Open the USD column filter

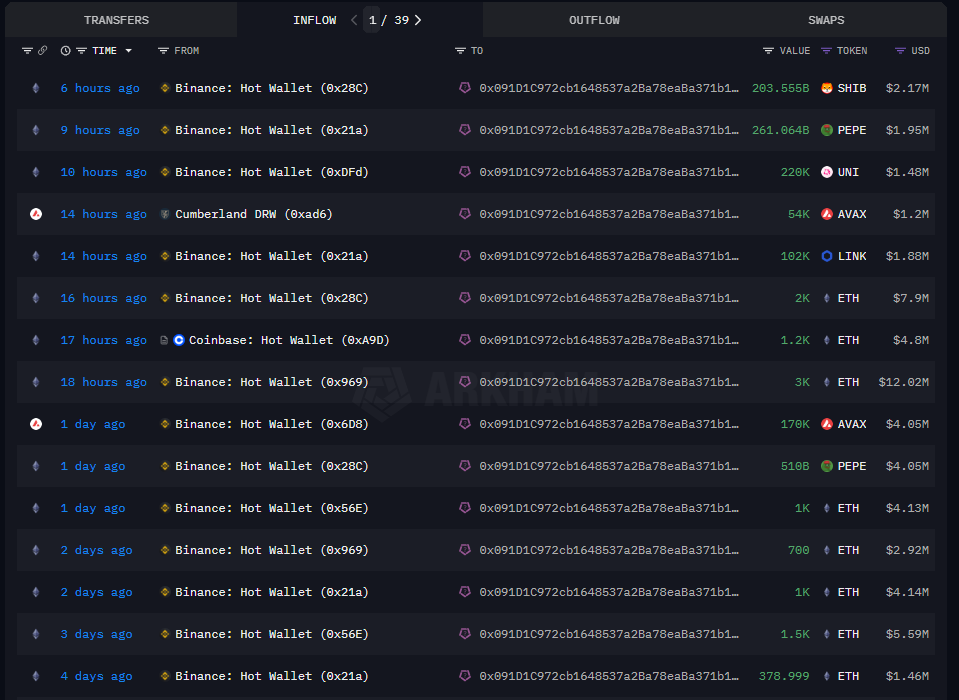[x=900, y=51]
